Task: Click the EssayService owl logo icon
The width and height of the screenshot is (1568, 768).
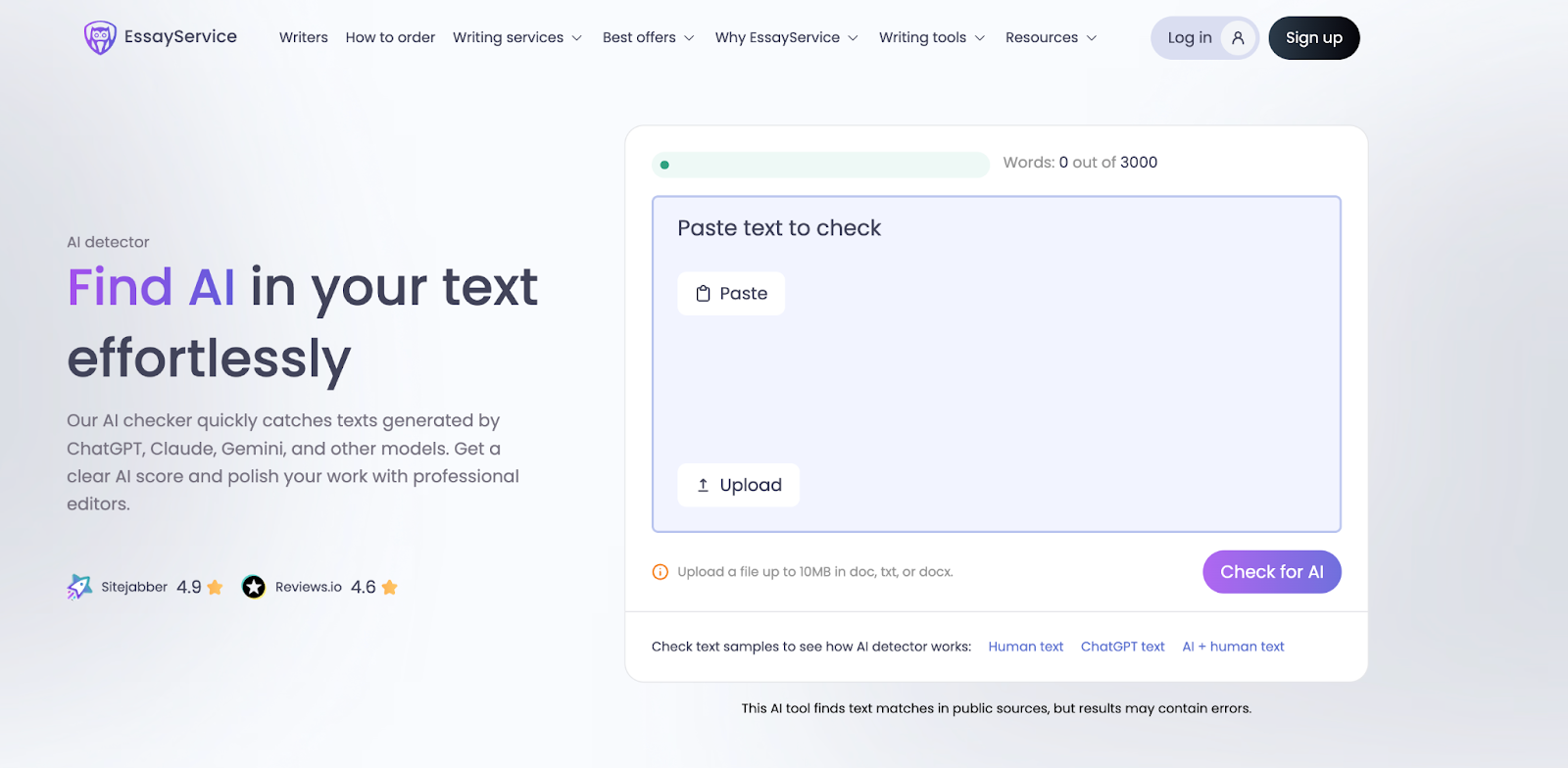Action: coord(100,38)
